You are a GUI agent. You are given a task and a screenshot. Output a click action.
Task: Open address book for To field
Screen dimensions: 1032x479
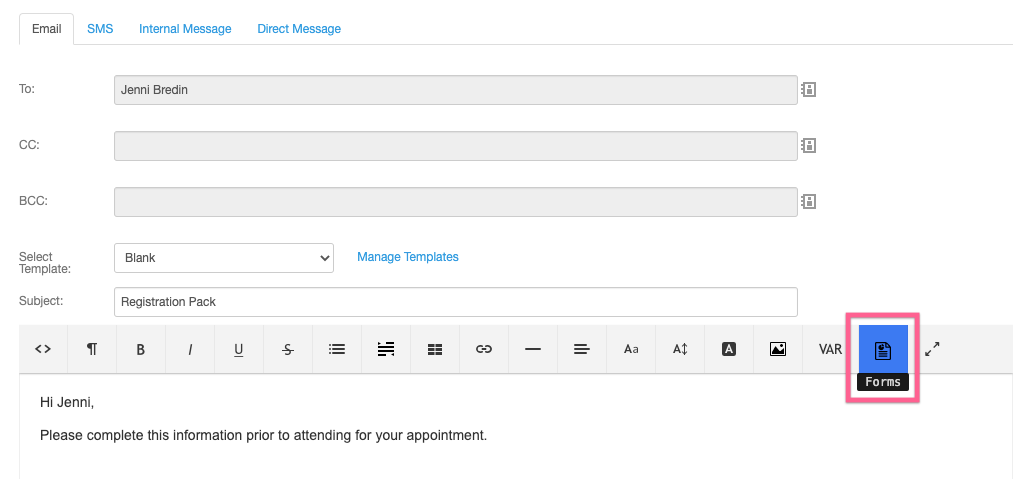(809, 90)
